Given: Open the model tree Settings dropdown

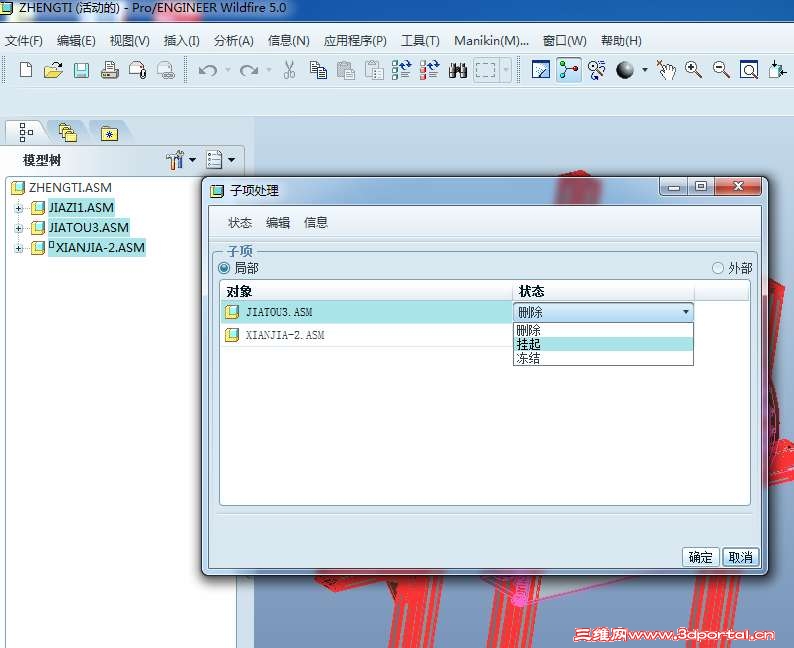Looking at the screenshot, I should 181,160.
